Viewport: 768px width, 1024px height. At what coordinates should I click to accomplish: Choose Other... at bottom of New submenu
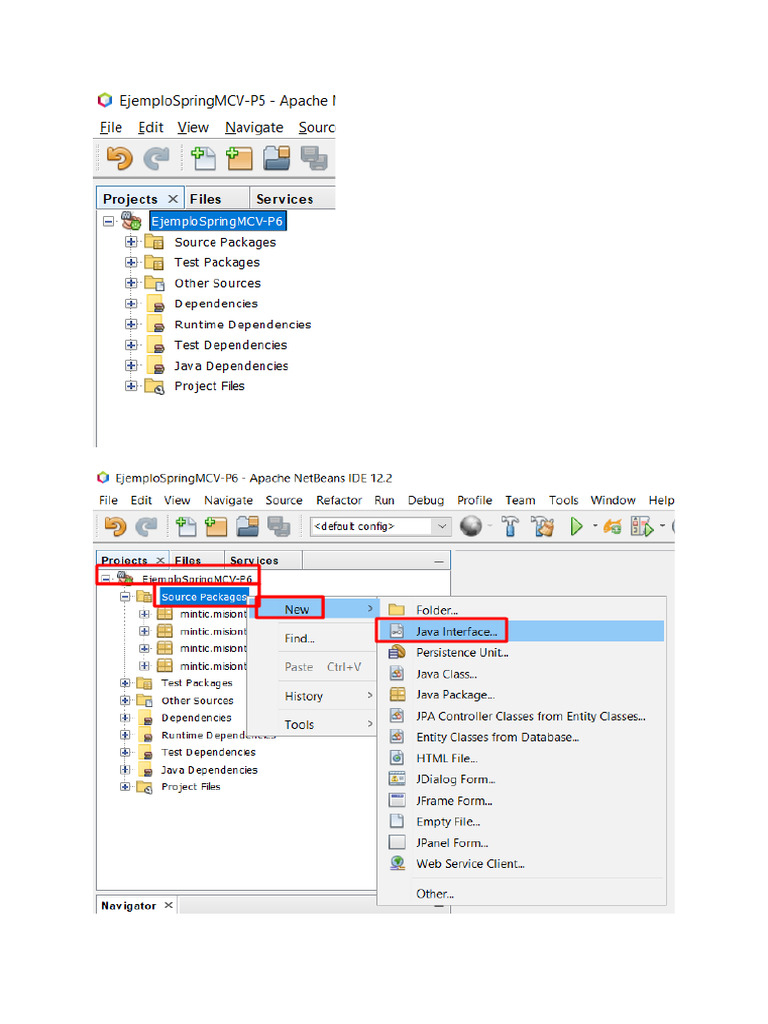point(435,894)
